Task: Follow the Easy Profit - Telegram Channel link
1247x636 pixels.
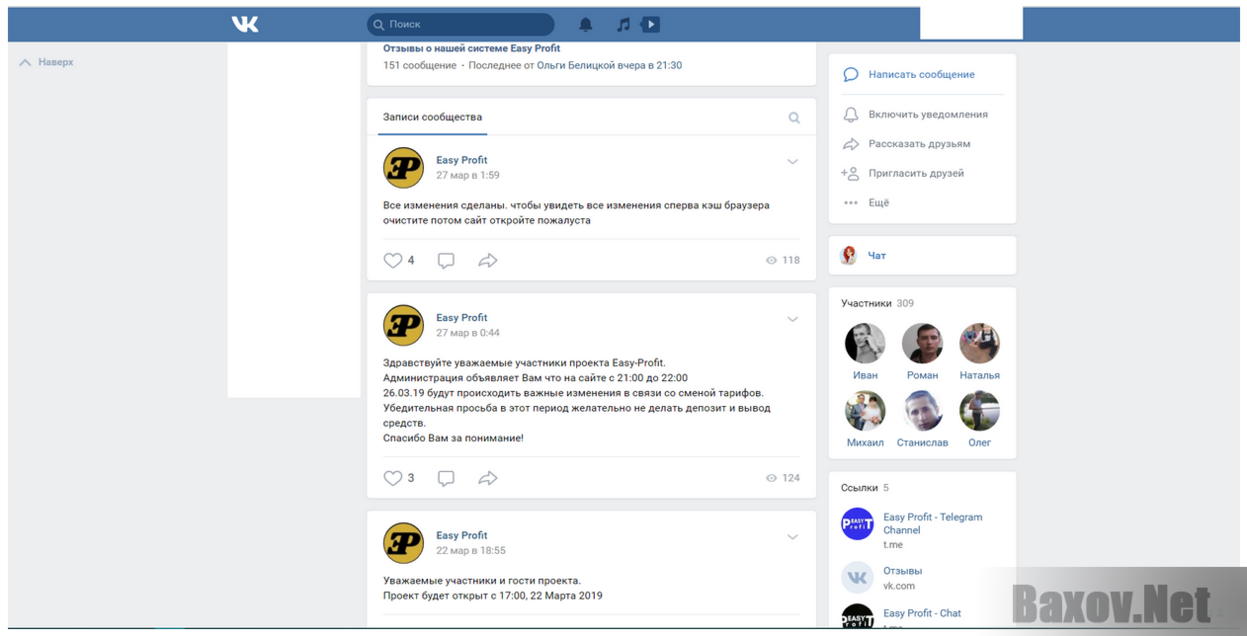Action: click(932, 524)
